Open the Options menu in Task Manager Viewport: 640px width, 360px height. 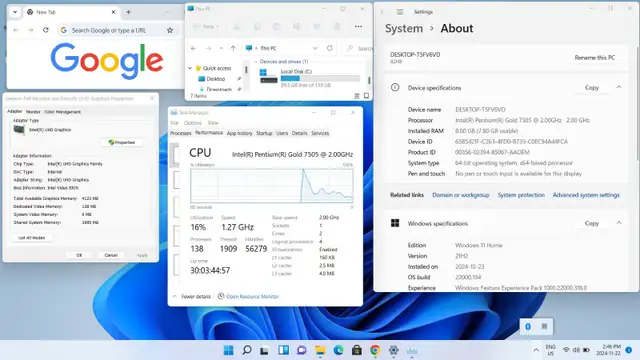coord(193,123)
